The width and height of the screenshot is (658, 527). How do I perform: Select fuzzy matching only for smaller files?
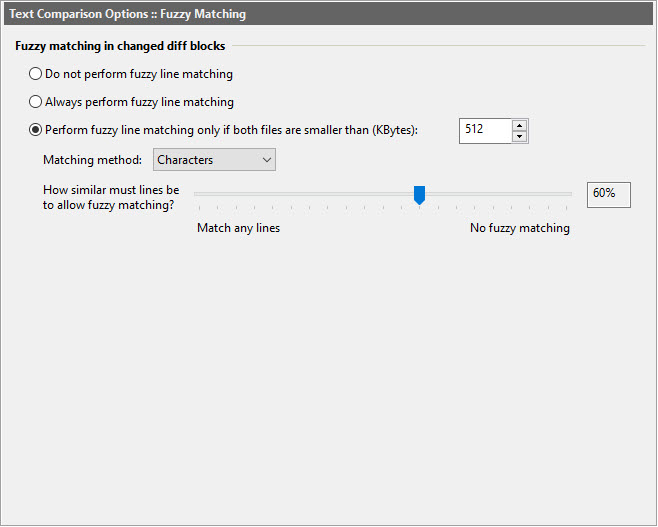[x=36, y=130]
